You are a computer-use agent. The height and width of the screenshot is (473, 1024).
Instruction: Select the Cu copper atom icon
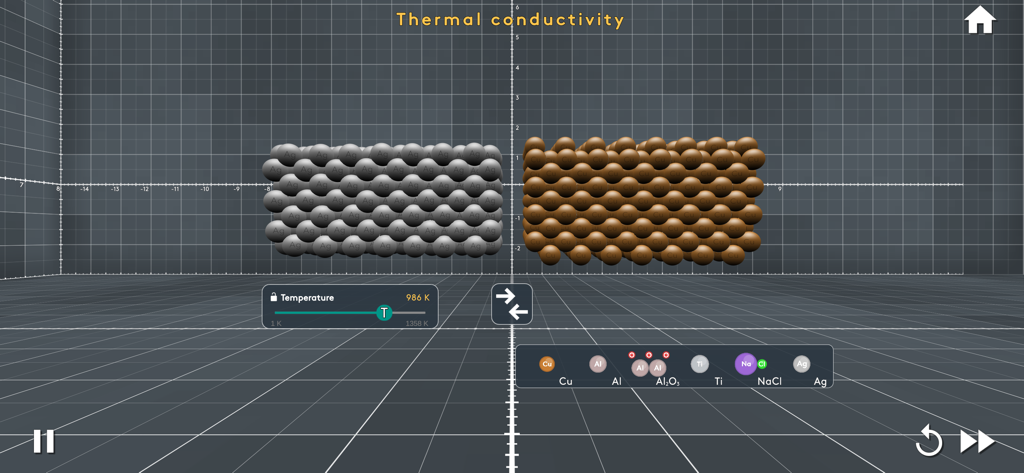547,364
